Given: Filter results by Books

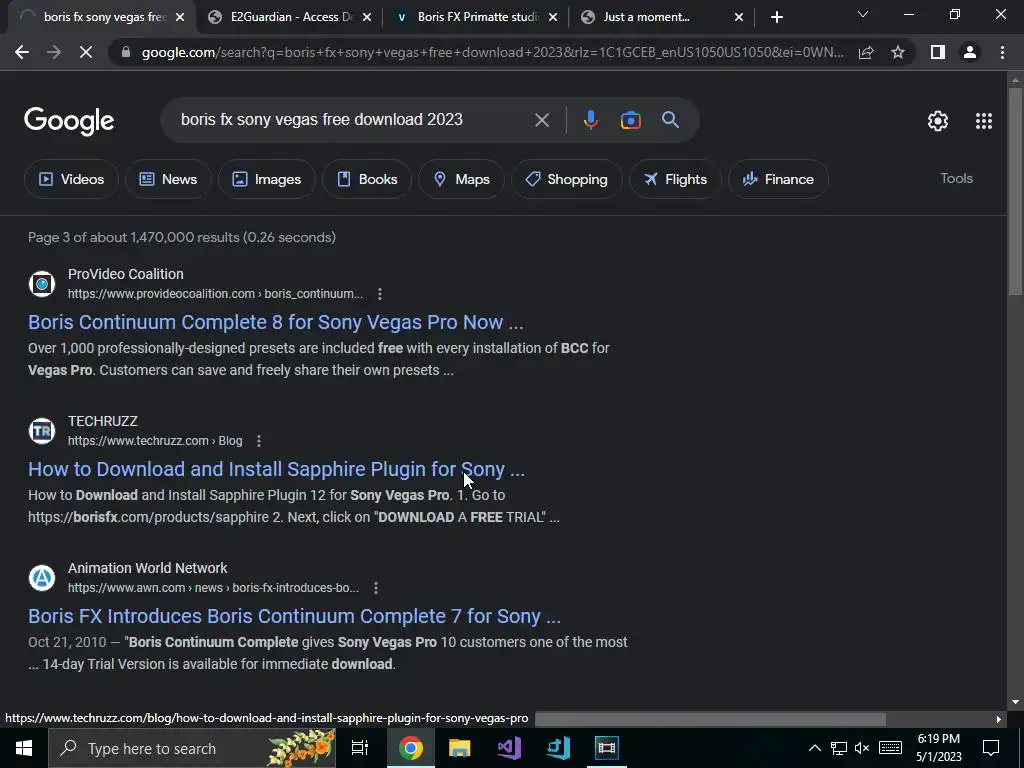Looking at the screenshot, I should tap(366, 179).
